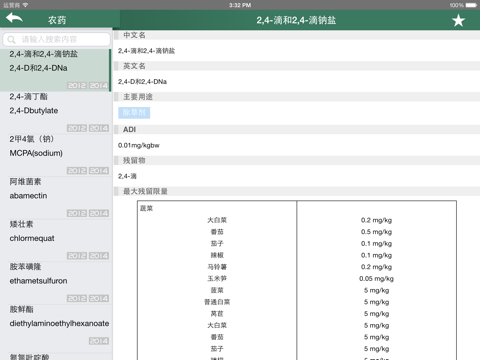Click the 2012 badge on 2,4-Dbutylate
The height and width of the screenshot is (360, 480).
(77, 128)
